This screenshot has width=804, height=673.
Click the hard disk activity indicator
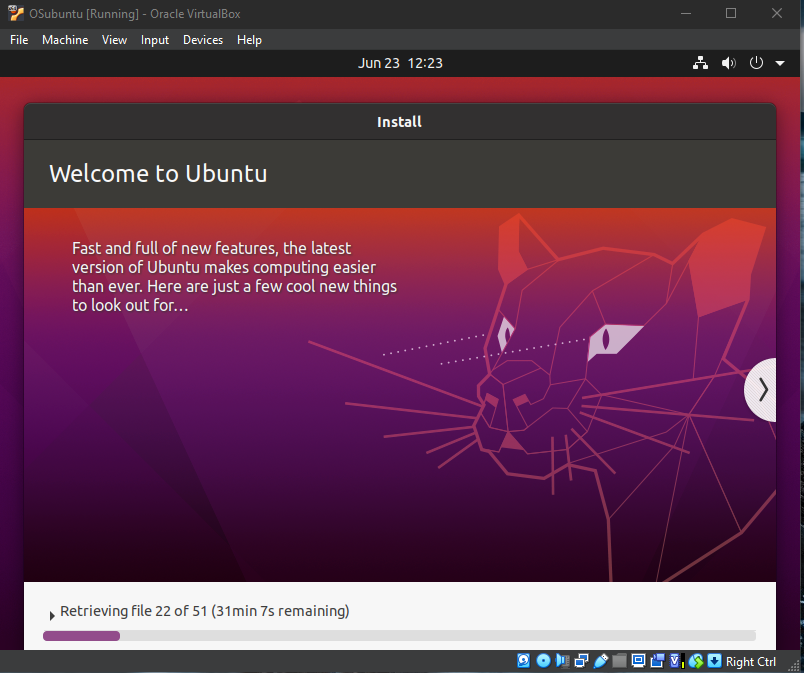pos(524,661)
